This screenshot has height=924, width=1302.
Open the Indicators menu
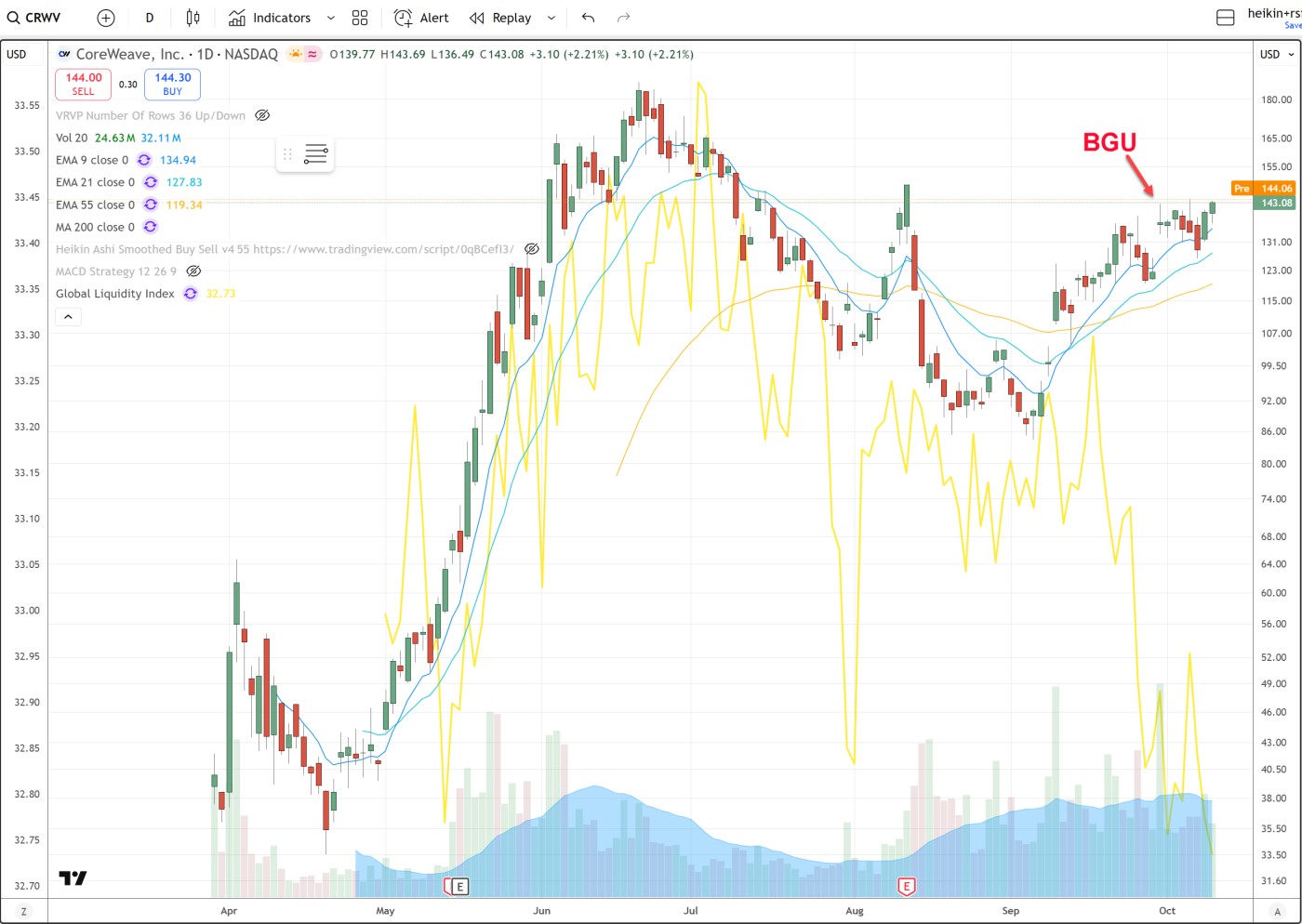[x=270, y=18]
